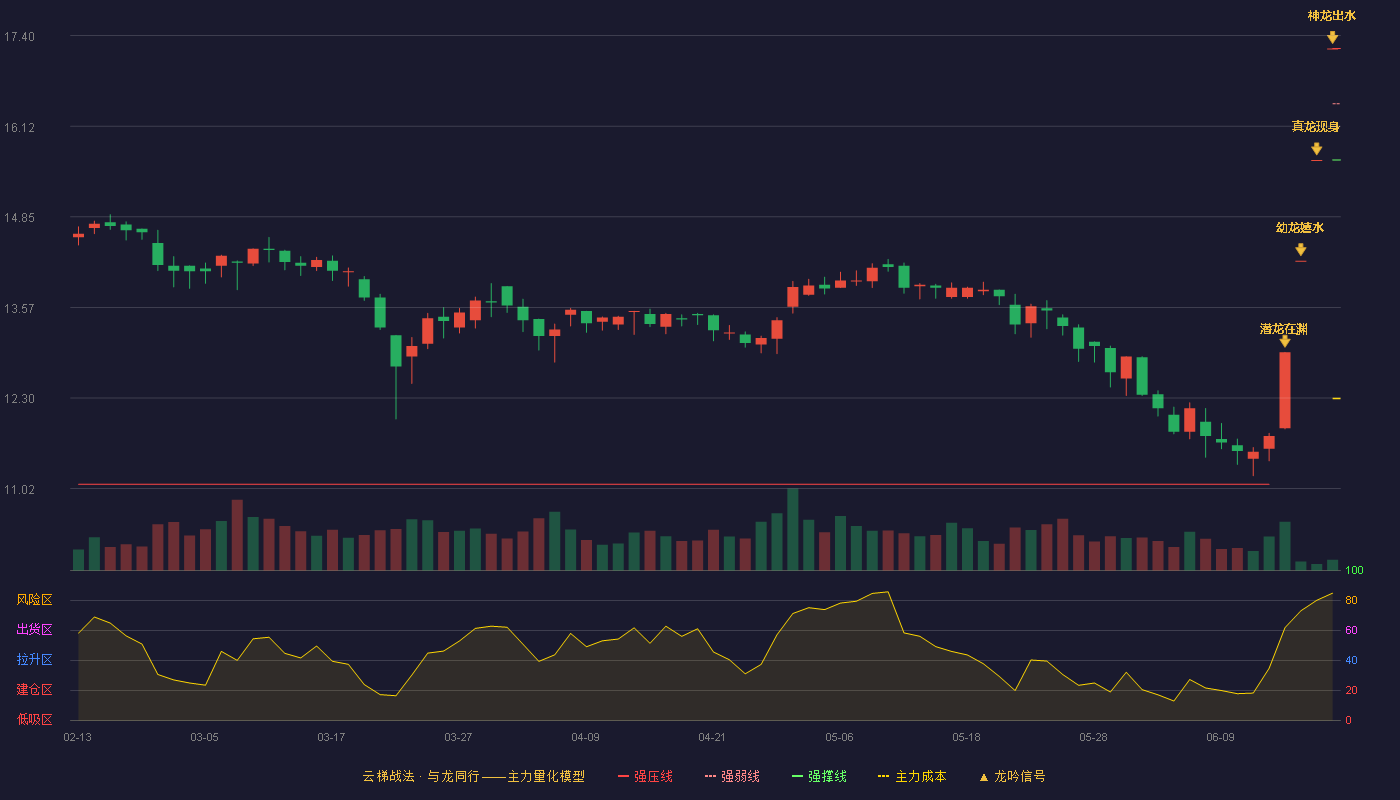
Task: Click the magenta 60 indicator scale value
Action: pyautogui.click(x=1351, y=631)
